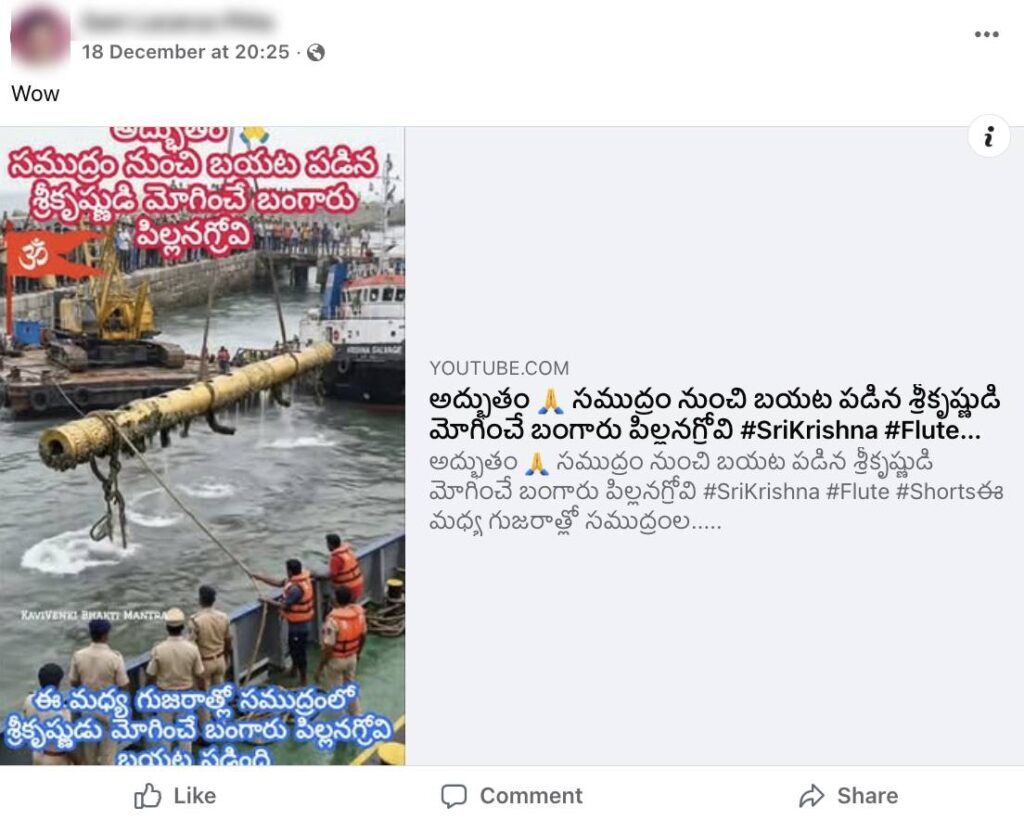The height and width of the screenshot is (833, 1024).
Task: Click the 'Wow' post caption text
Action: pyautogui.click(x=35, y=94)
